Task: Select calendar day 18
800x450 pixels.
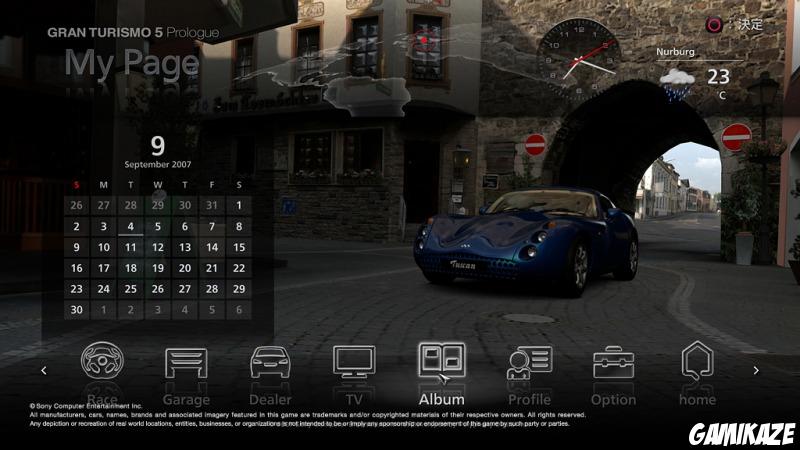Action: tap(131, 268)
